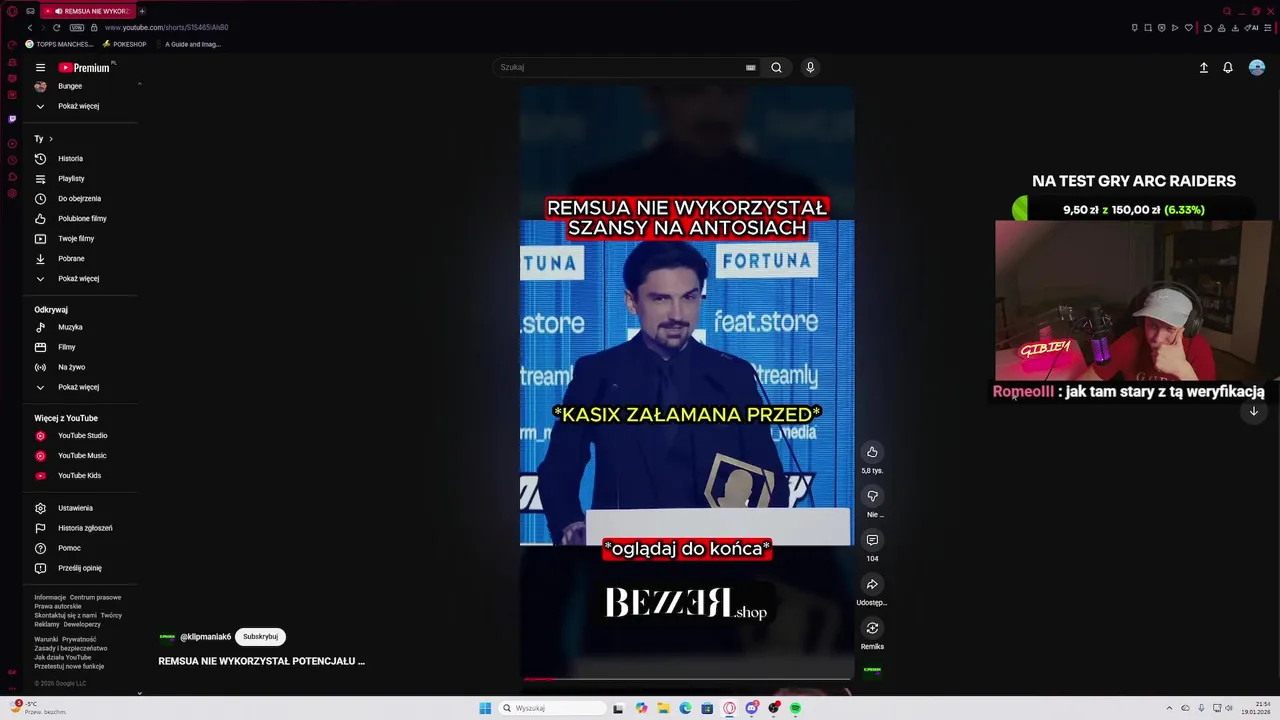
Task: Go to the YouTube Premium home logo
Action: coord(84,68)
